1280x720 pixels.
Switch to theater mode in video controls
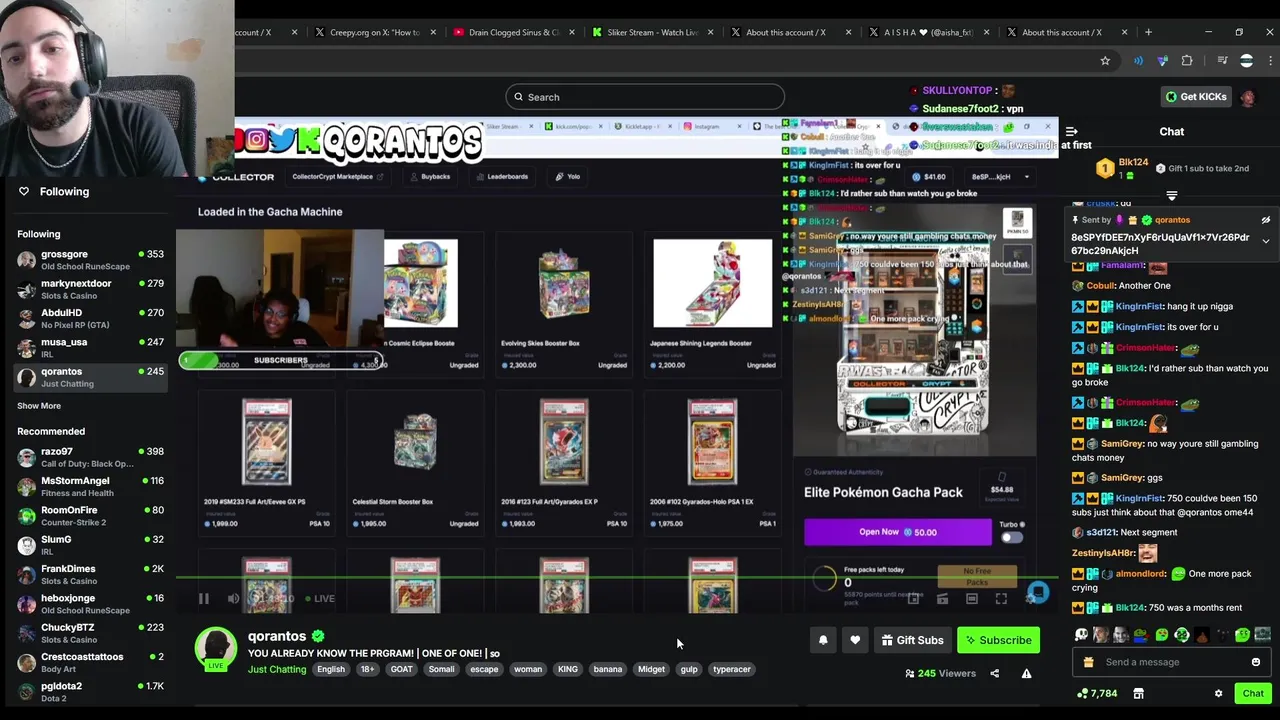(x=971, y=599)
